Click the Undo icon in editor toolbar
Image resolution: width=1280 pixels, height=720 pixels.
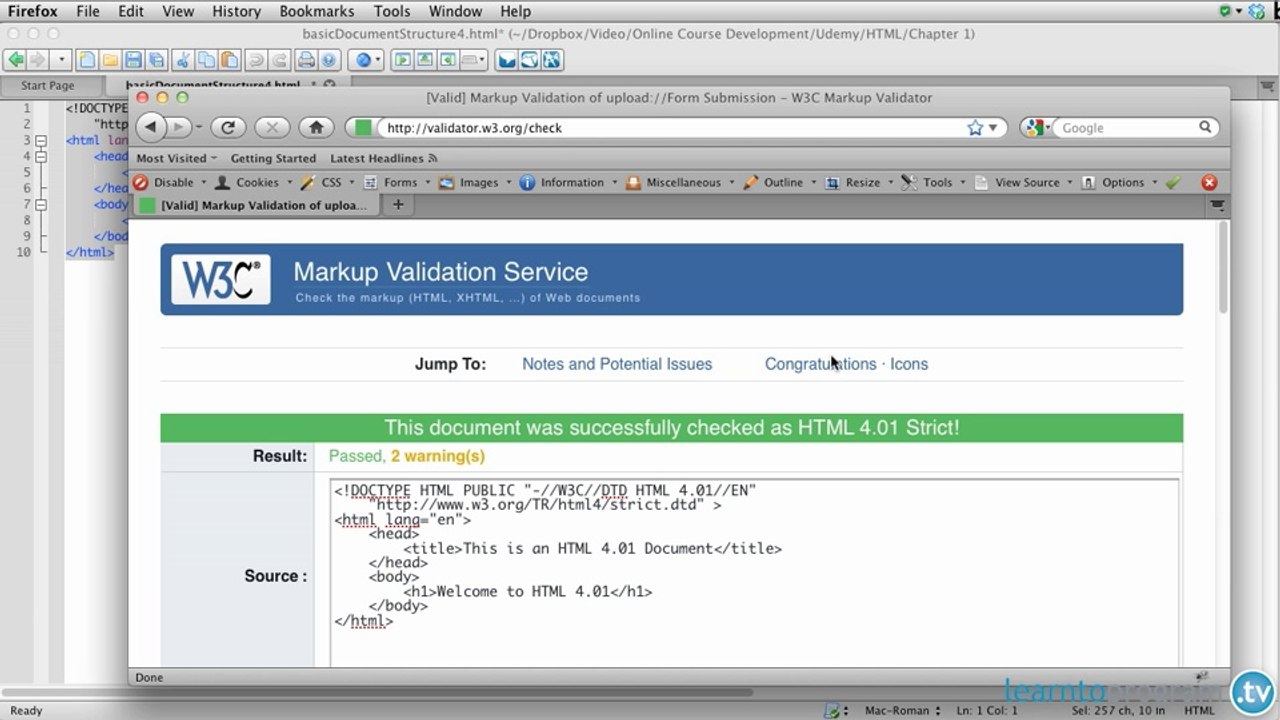point(257,60)
